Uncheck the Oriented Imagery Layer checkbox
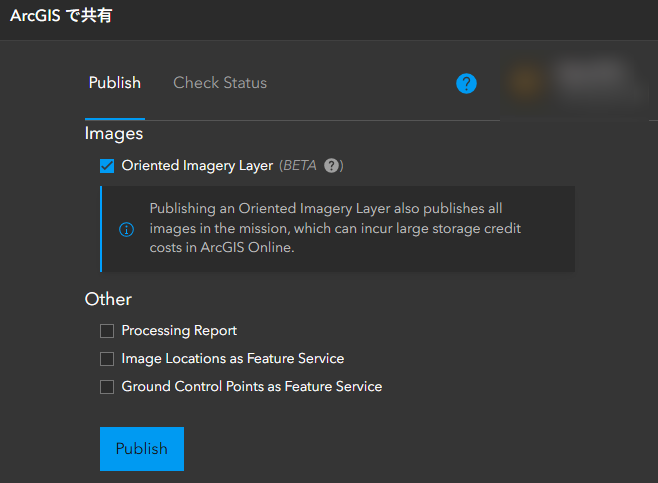This screenshot has height=483, width=658. point(107,166)
